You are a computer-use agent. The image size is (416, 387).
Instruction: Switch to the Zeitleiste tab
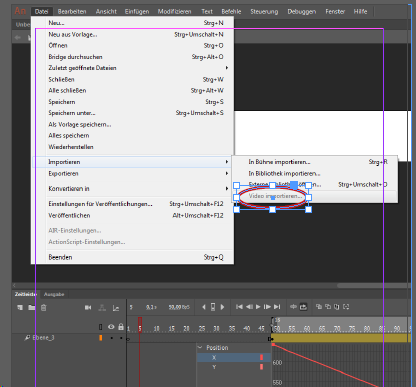tap(25, 294)
